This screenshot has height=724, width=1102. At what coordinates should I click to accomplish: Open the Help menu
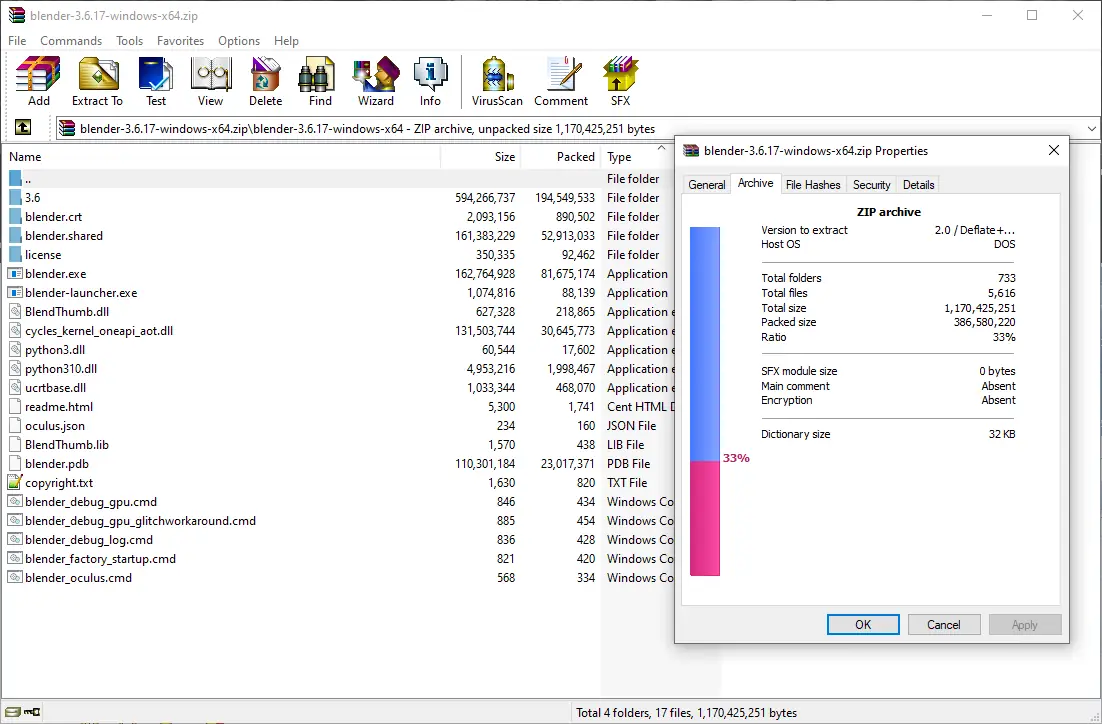click(286, 41)
